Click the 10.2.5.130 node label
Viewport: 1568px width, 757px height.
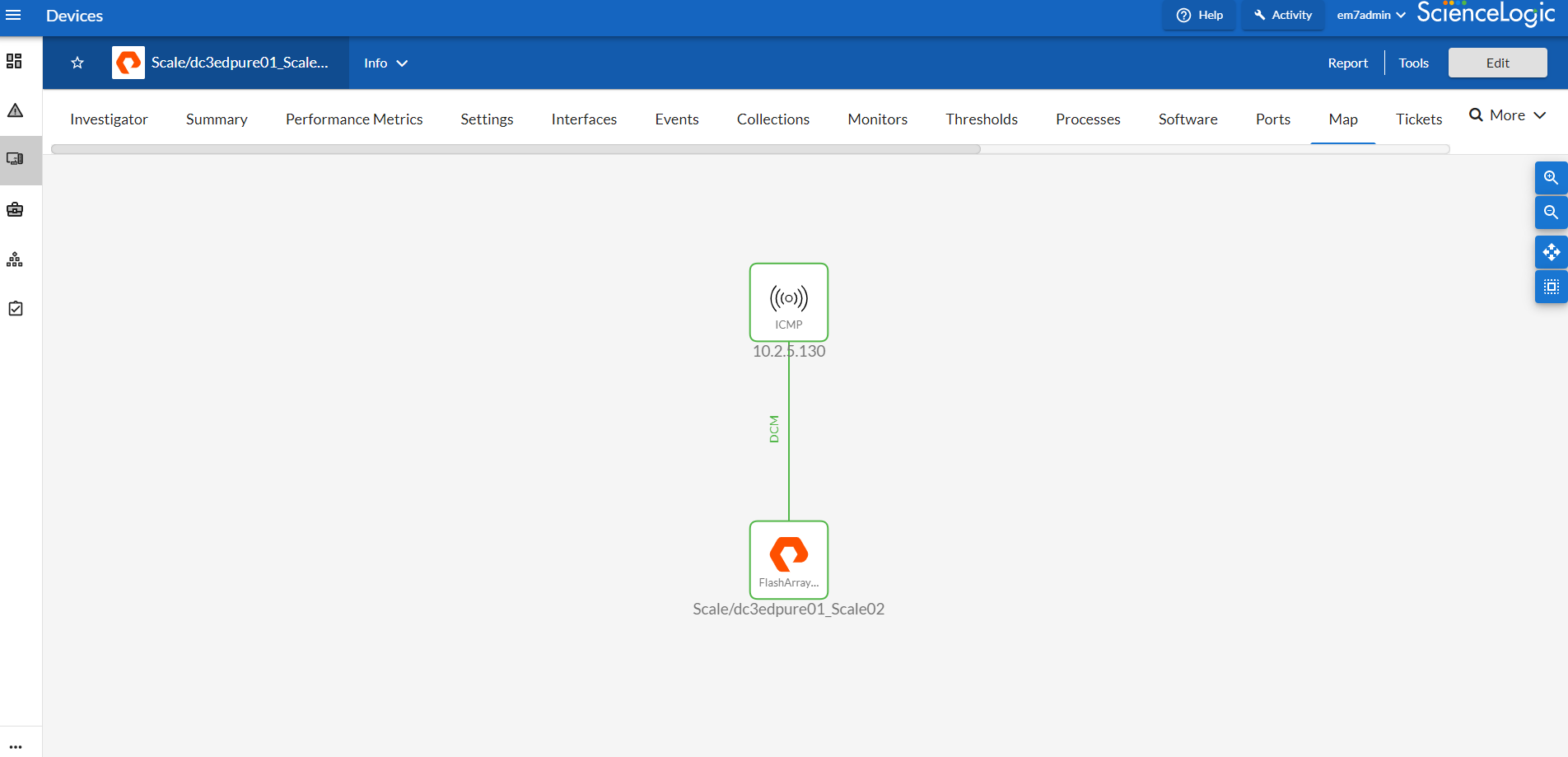point(789,351)
